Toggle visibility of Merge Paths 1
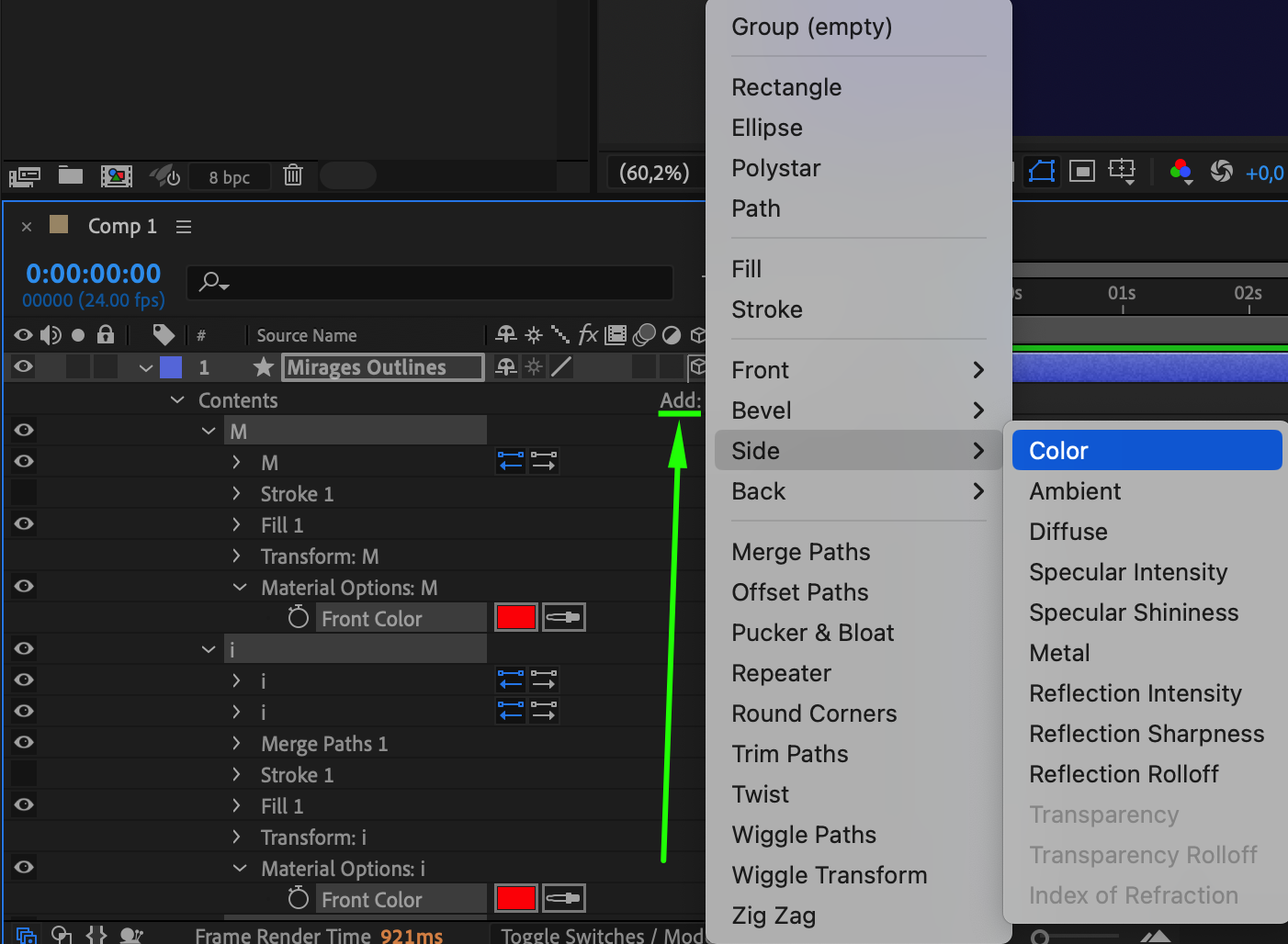Image resolution: width=1288 pixels, height=944 pixels. [x=24, y=743]
